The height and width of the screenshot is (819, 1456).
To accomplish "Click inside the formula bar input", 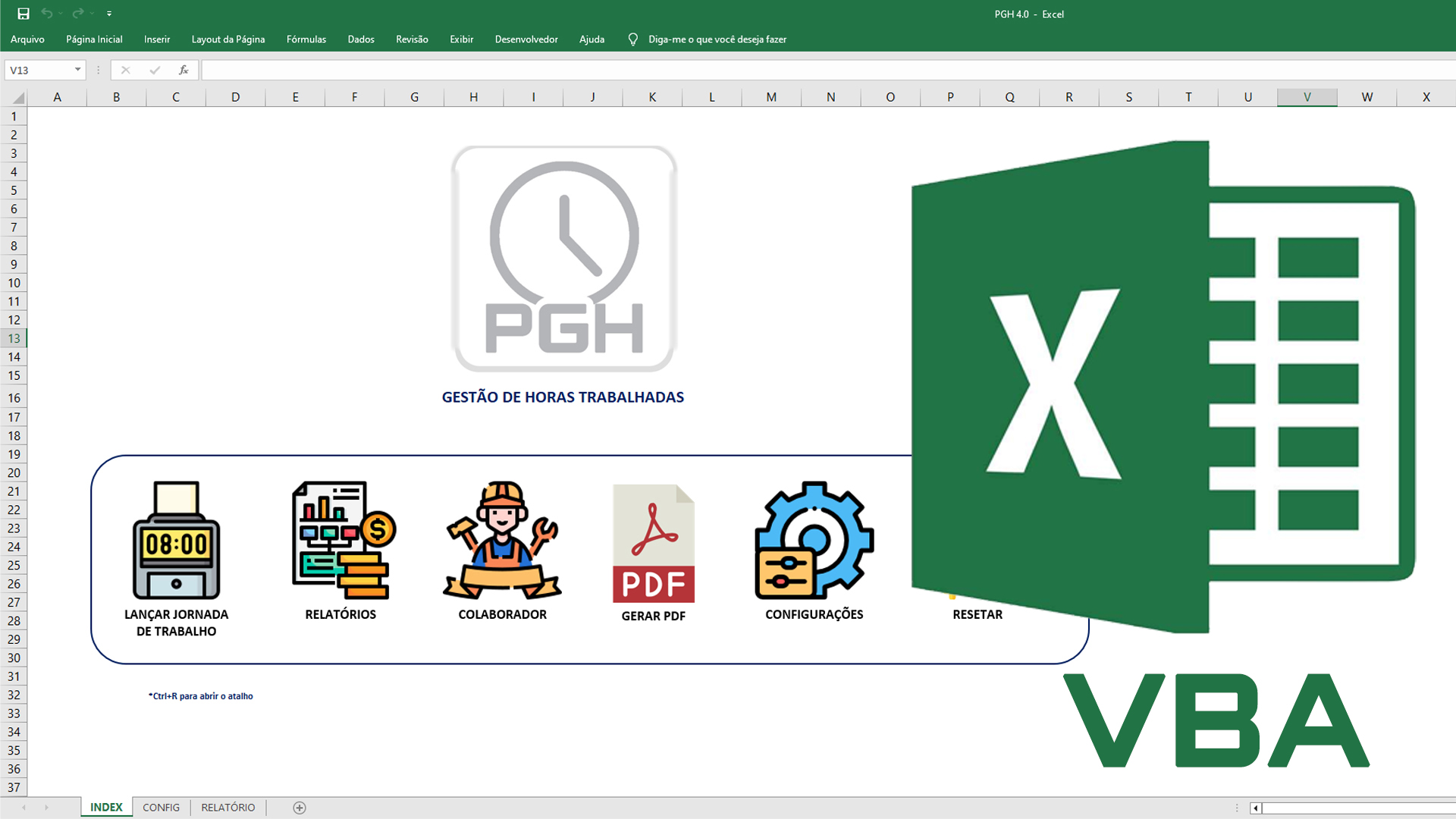I will click(x=828, y=71).
